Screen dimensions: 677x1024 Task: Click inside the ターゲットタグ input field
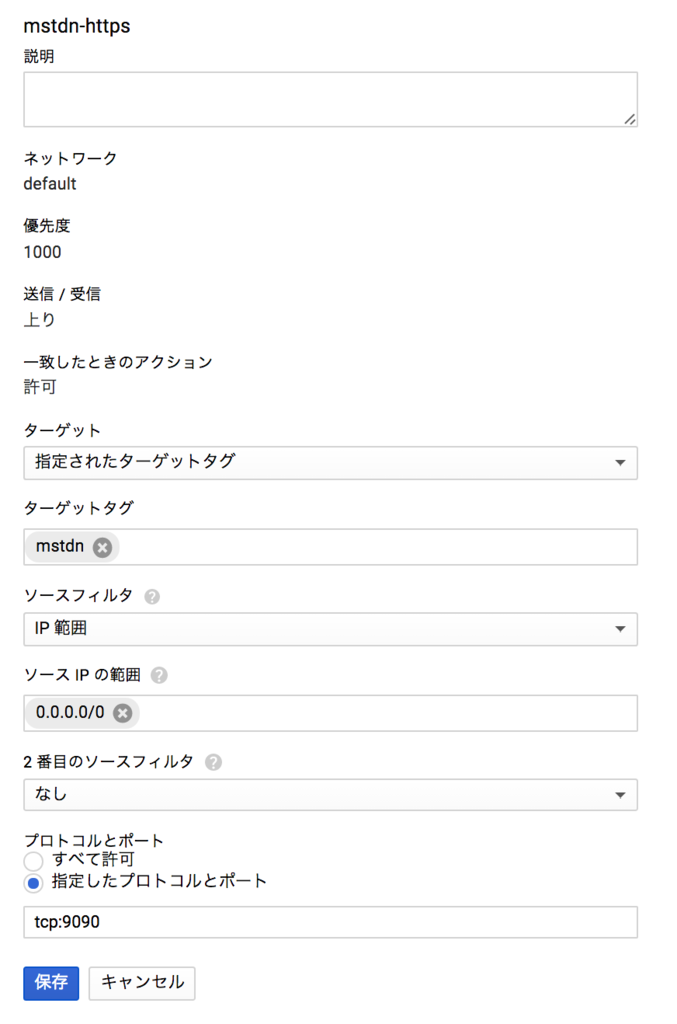click(x=380, y=547)
